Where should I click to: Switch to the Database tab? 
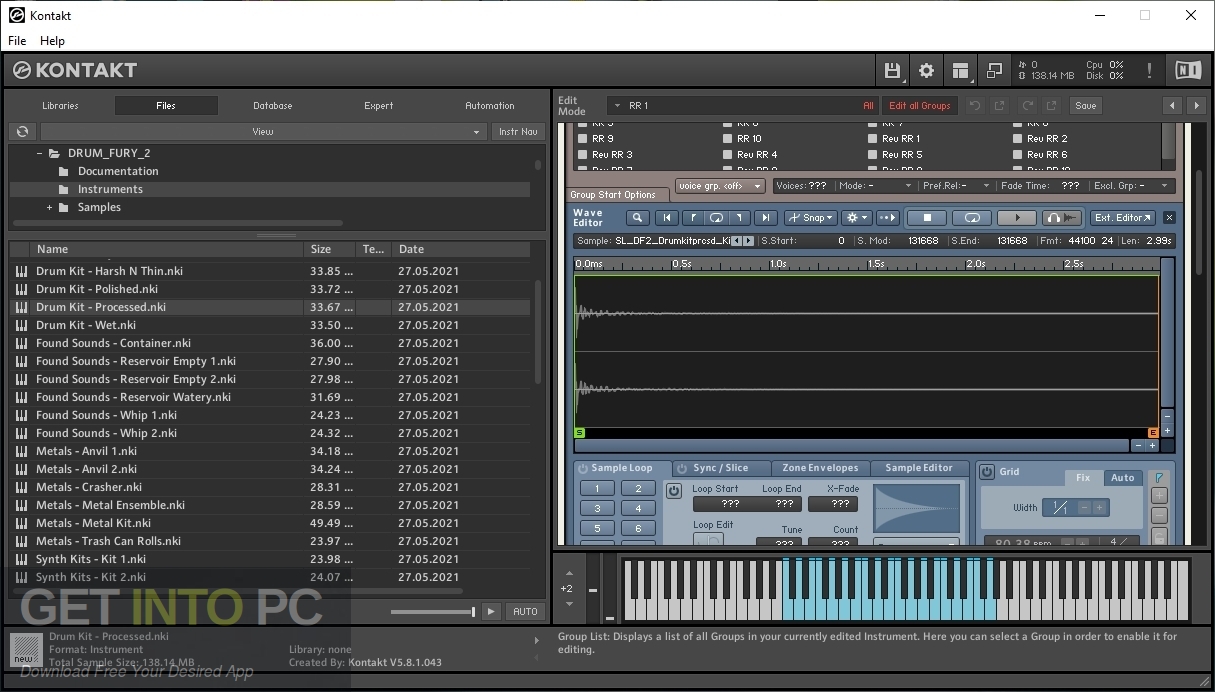[272, 105]
